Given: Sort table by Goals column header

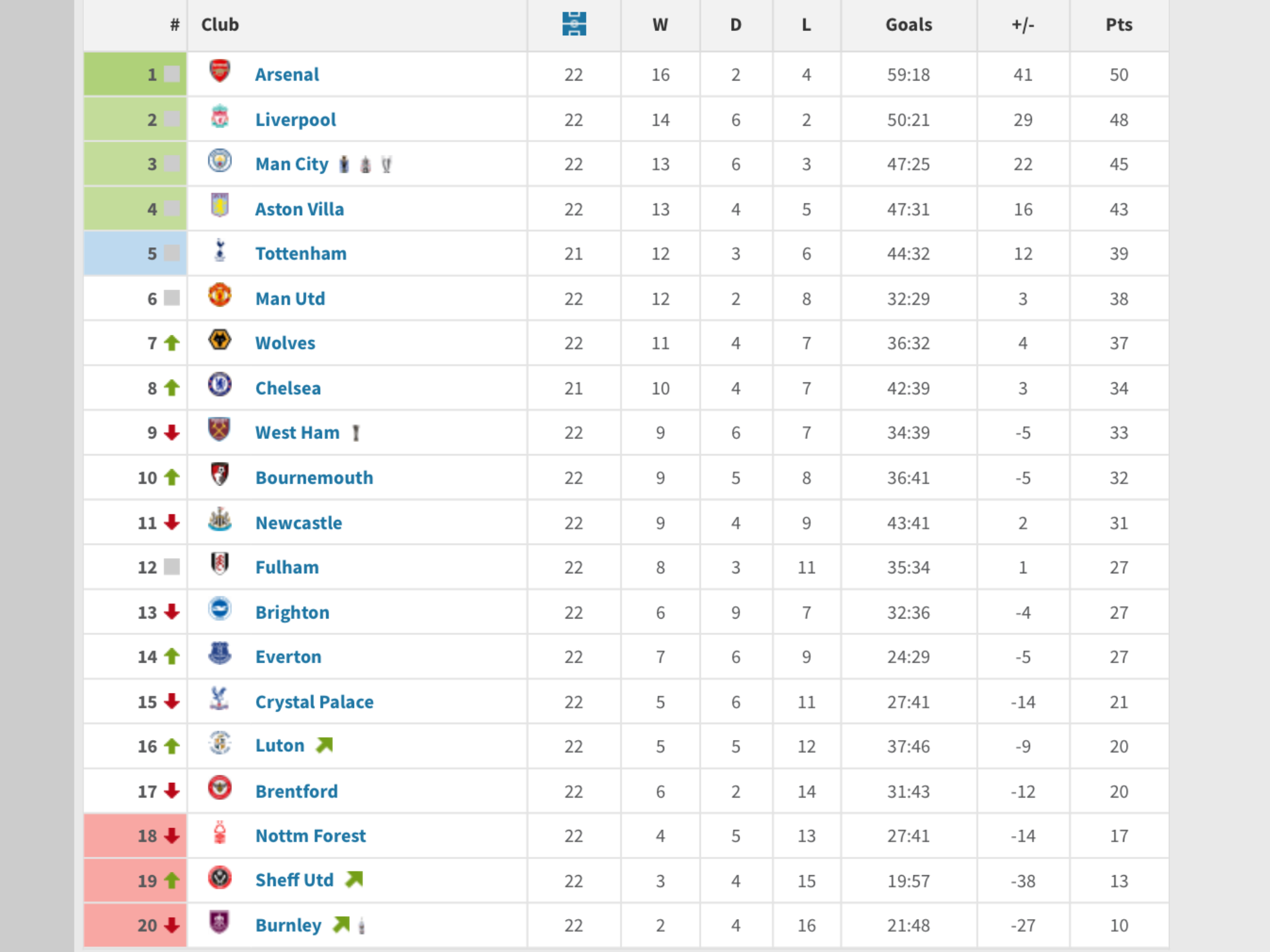Looking at the screenshot, I should pyautogui.click(x=908, y=25).
